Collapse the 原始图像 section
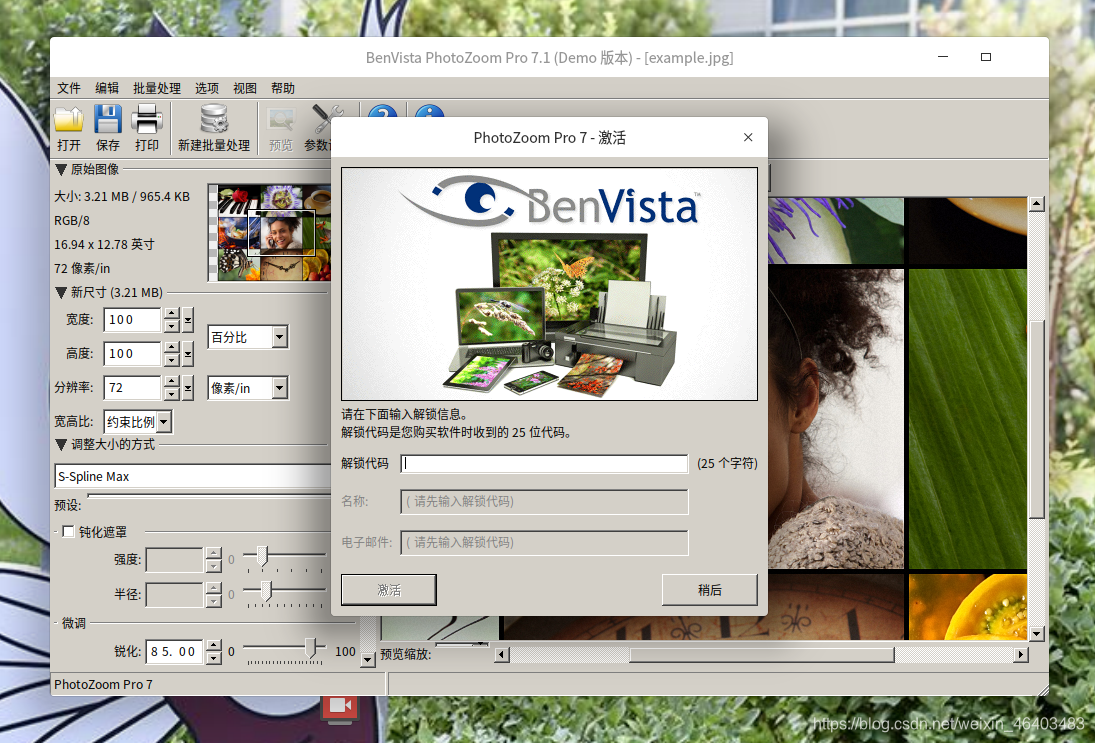Screen dimensions: 1095x743 point(61,170)
